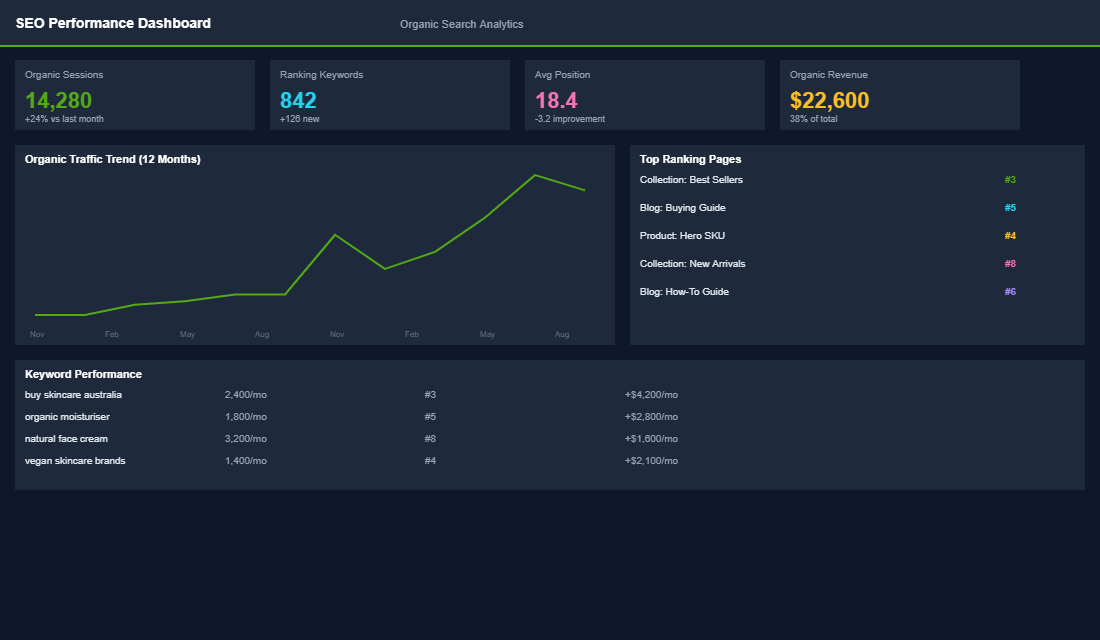The height and width of the screenshot is (640, 1100).
Task: Click the green #3 rank badge
Action: (1008, 179)
